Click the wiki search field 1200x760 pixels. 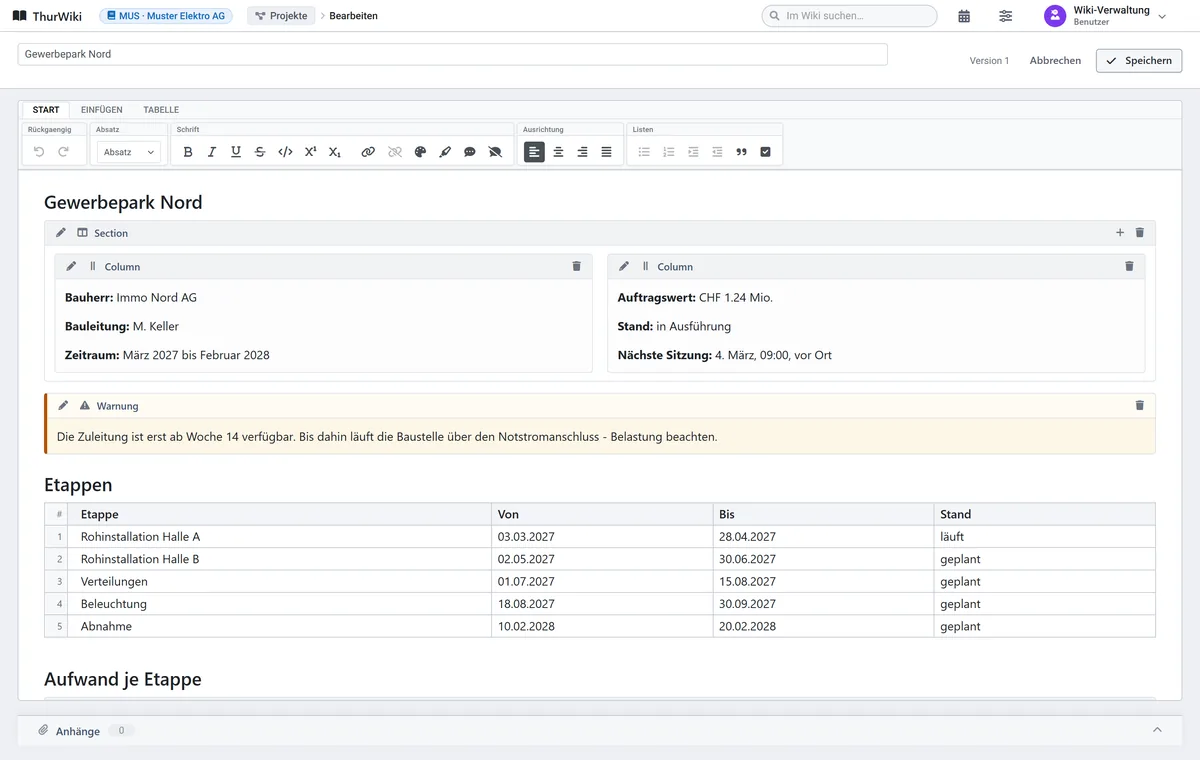(x=849, y=16)
